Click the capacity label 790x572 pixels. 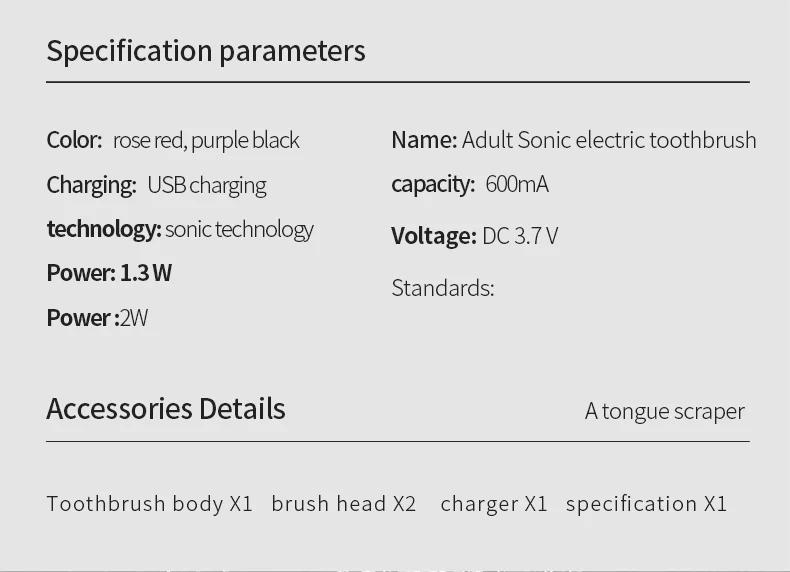(432, 184)
